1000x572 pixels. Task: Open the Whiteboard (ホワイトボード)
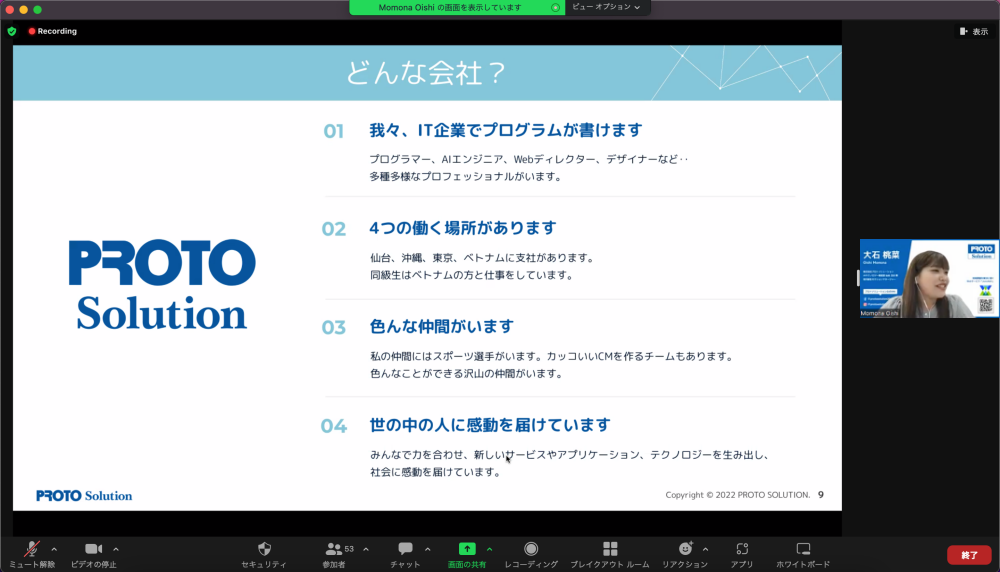point(803,549)
